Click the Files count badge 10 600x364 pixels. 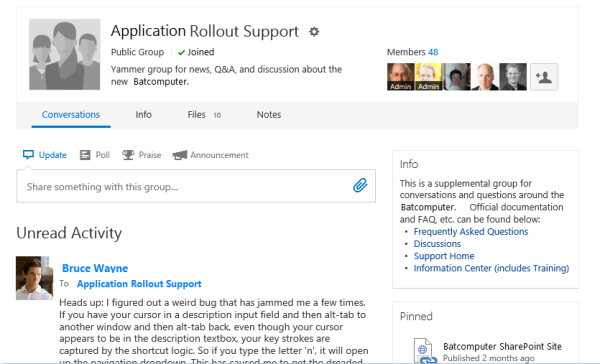click(x=217, y=115)
